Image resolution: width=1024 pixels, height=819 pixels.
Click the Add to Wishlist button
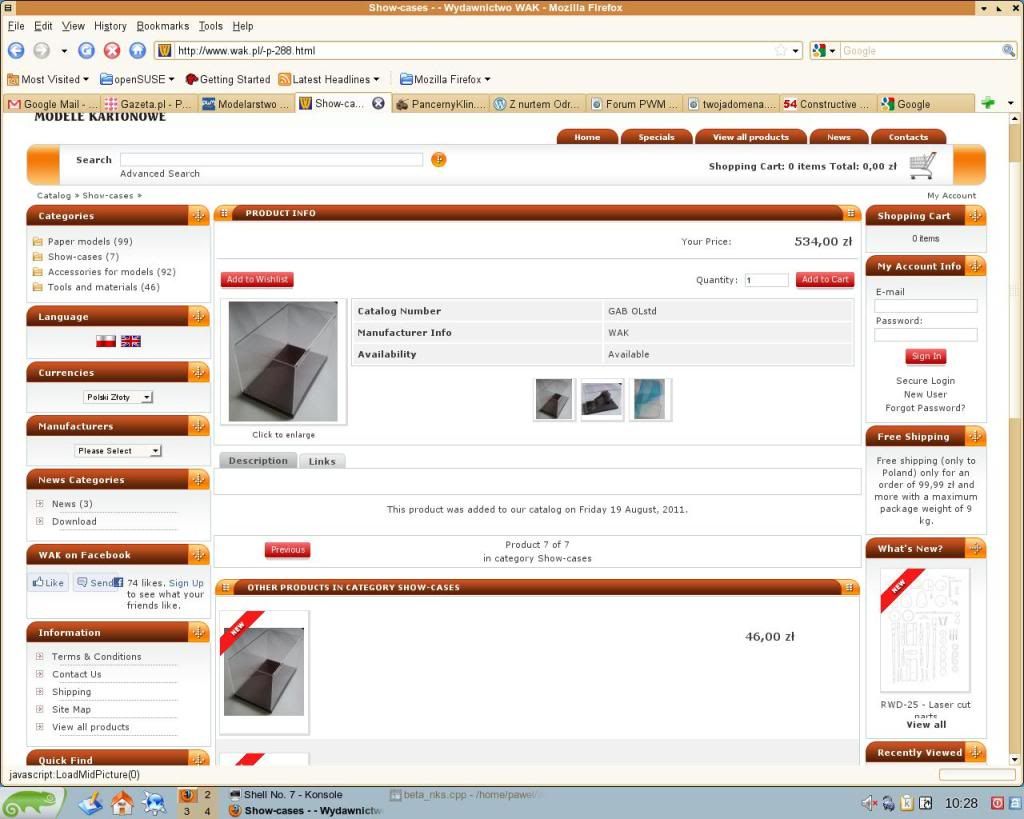(x=257, y=280)
